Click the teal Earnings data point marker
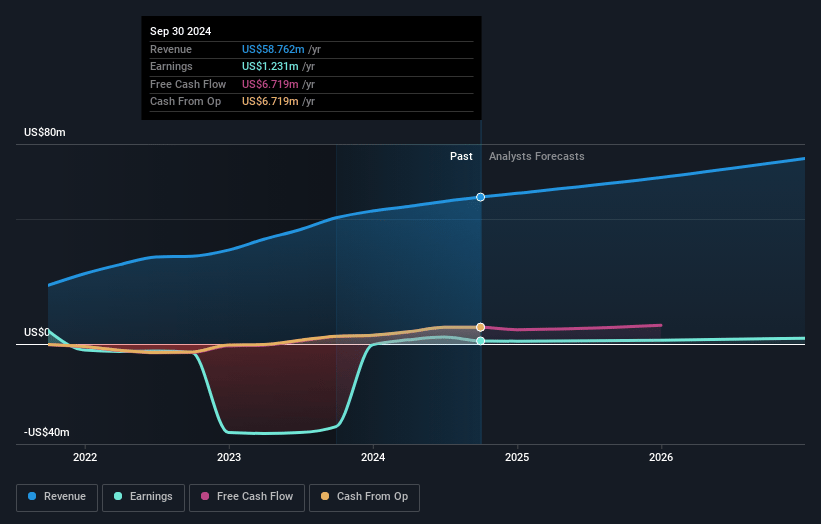 tap(481, 341)
